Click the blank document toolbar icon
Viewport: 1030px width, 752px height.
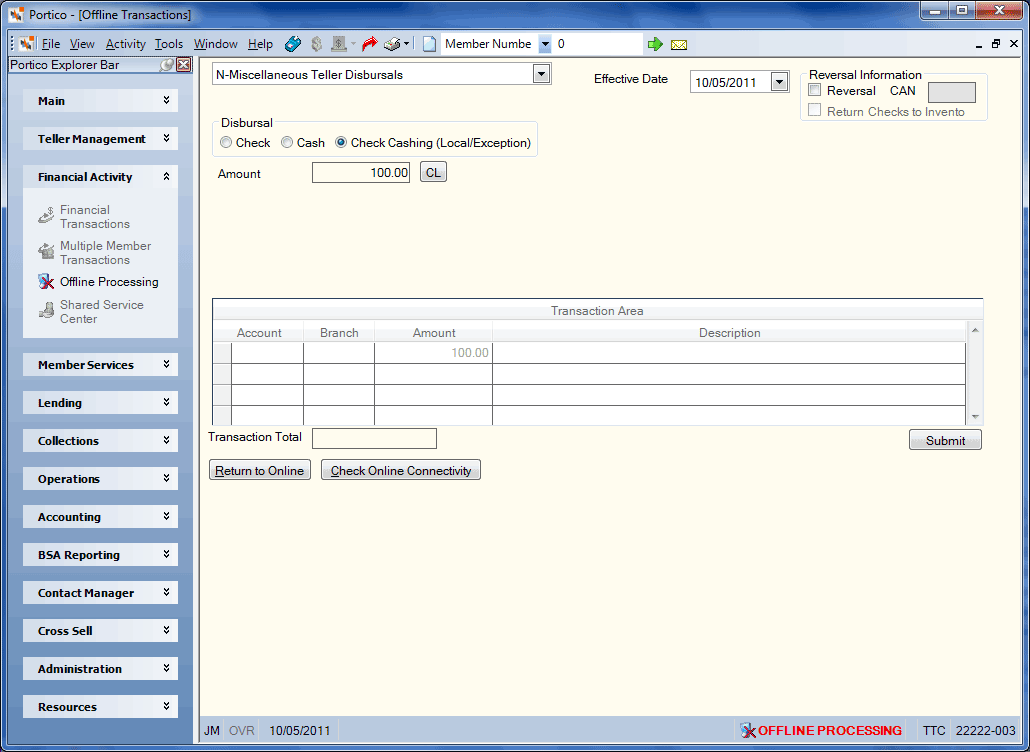tap(429, 44)
